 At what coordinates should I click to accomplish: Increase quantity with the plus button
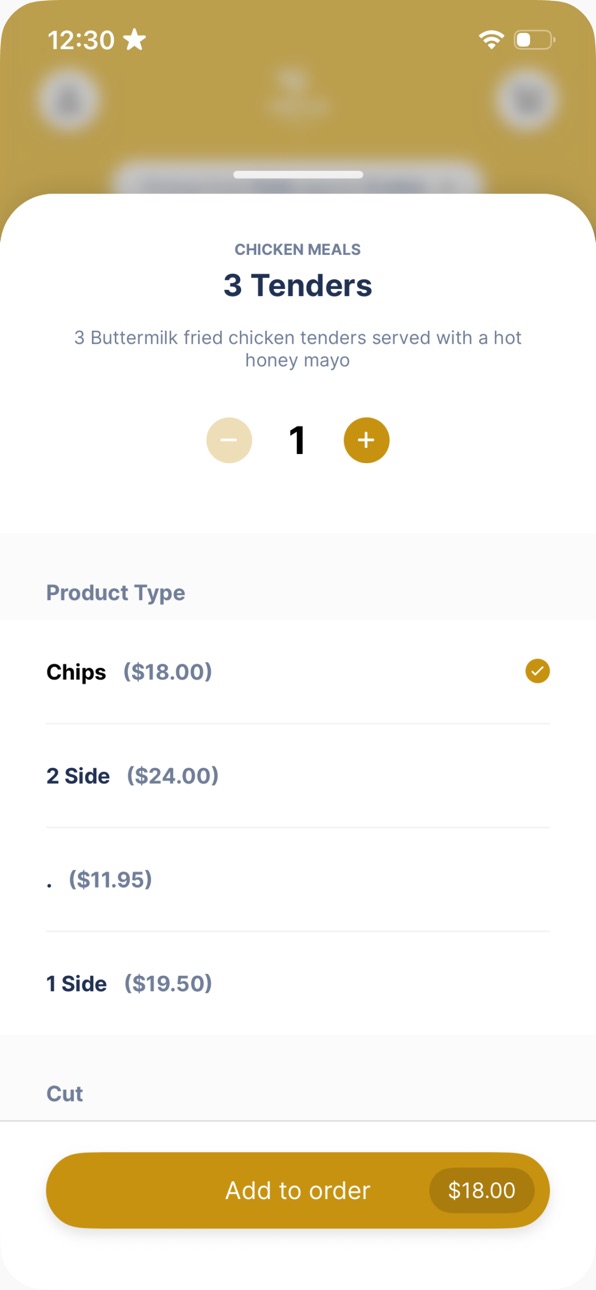[366, 440]
